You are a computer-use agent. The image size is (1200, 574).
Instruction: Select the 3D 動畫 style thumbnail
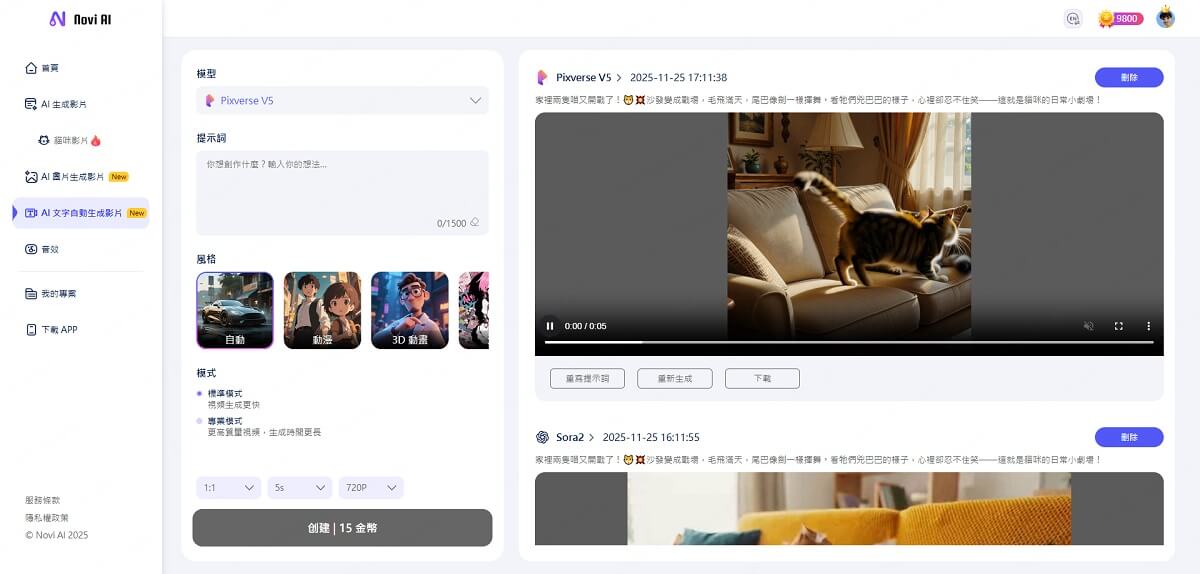point(410,310)
